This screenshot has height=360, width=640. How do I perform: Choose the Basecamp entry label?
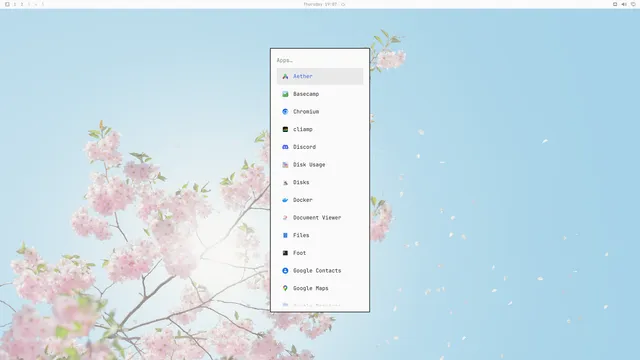(x=306, y=94)
